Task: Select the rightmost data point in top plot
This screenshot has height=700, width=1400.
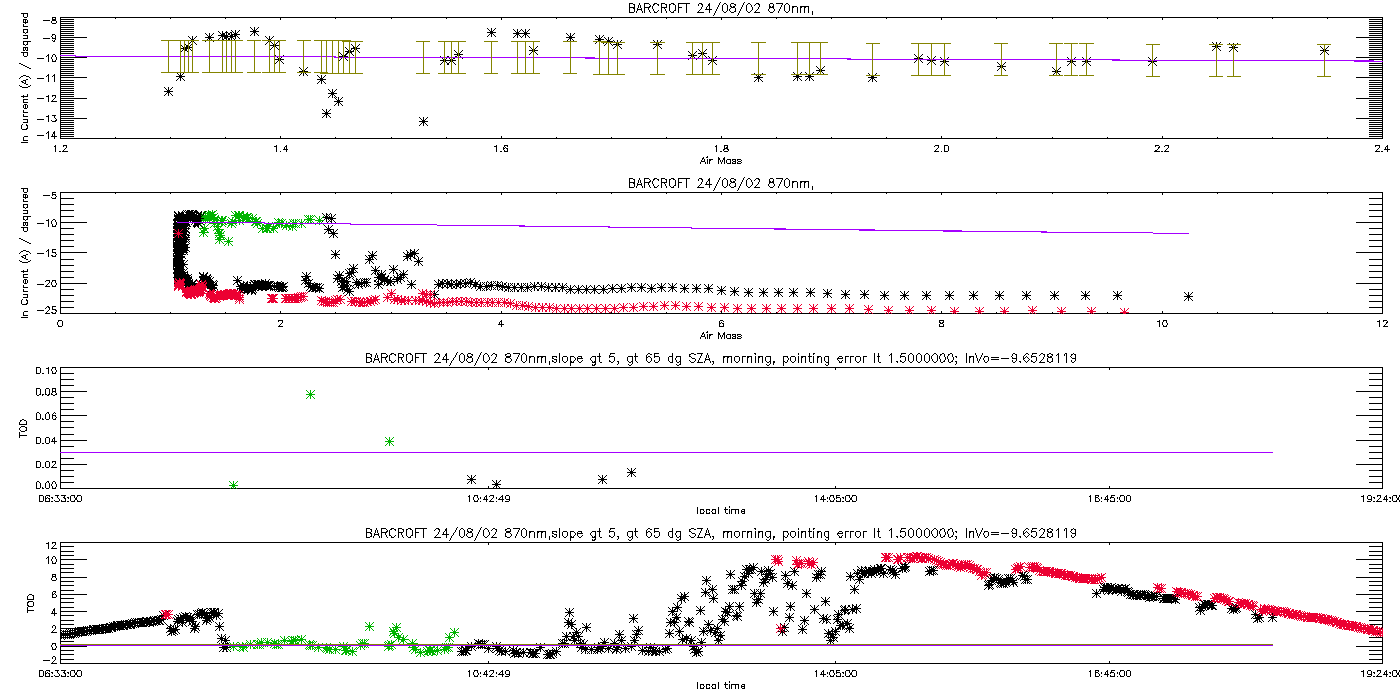Action: point(1324,50)
